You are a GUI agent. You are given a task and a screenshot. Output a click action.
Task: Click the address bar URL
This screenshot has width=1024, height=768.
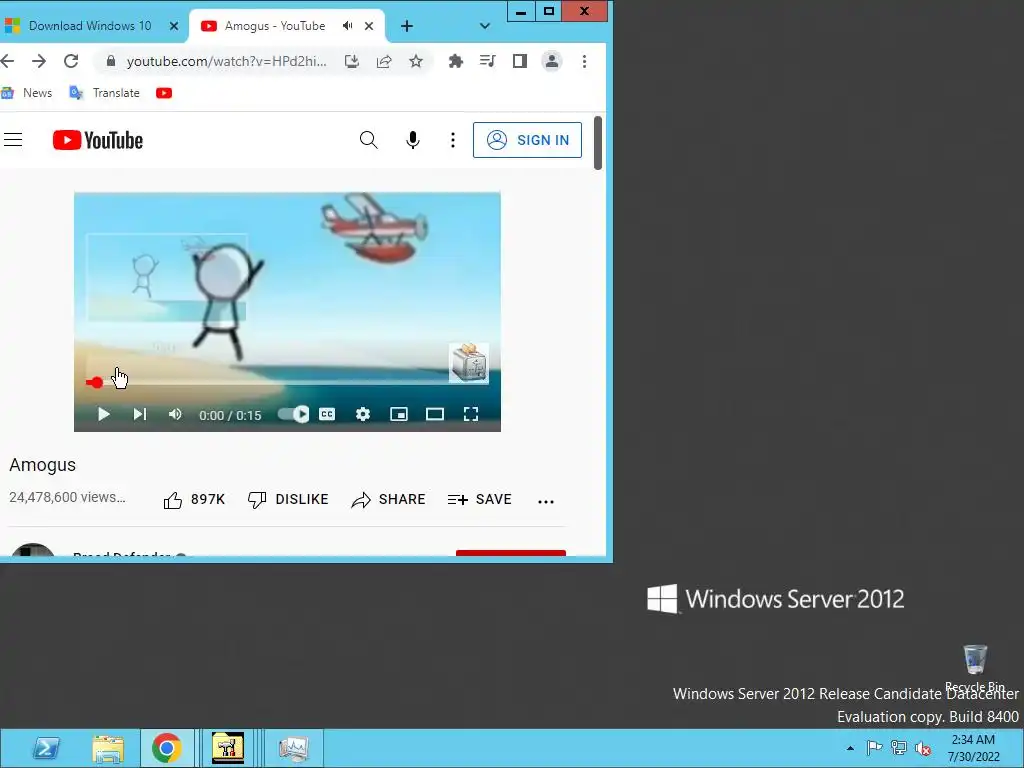pos(227,61)
